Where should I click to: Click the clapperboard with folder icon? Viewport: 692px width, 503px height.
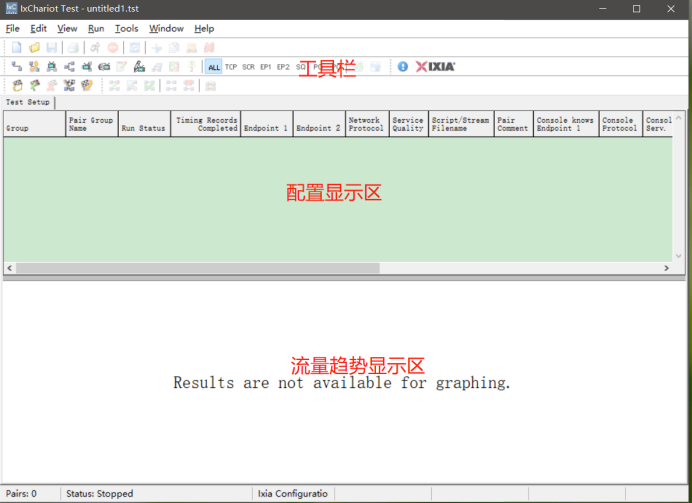click(17, 86)
